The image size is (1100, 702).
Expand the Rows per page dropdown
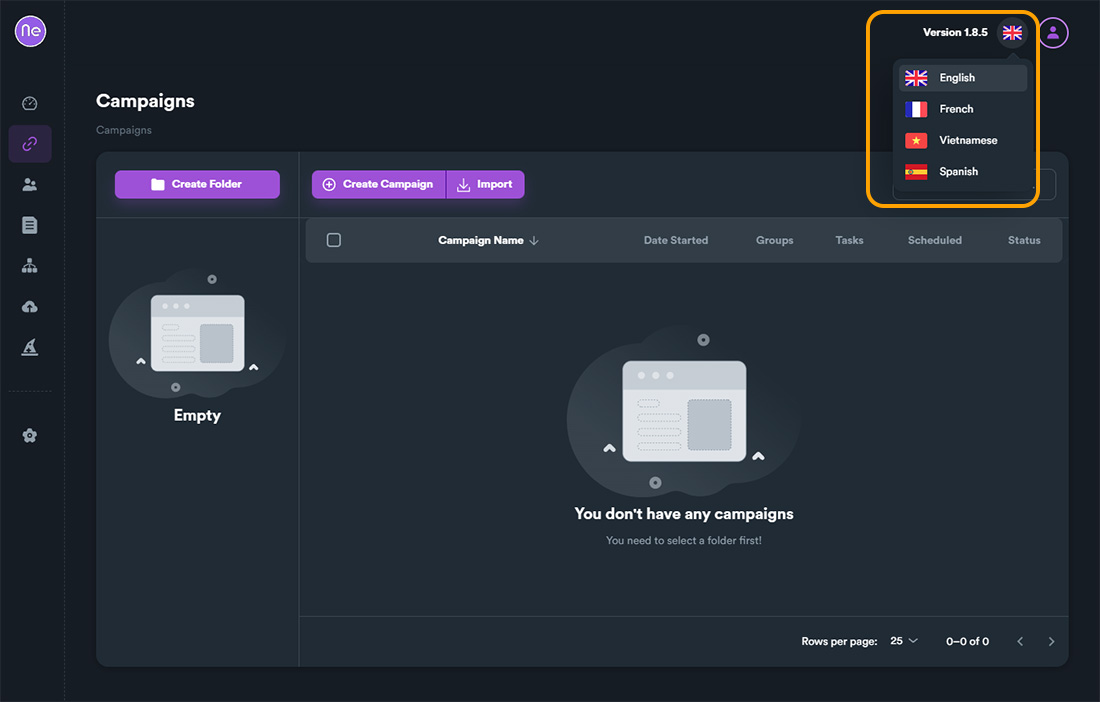pos(904,641)
